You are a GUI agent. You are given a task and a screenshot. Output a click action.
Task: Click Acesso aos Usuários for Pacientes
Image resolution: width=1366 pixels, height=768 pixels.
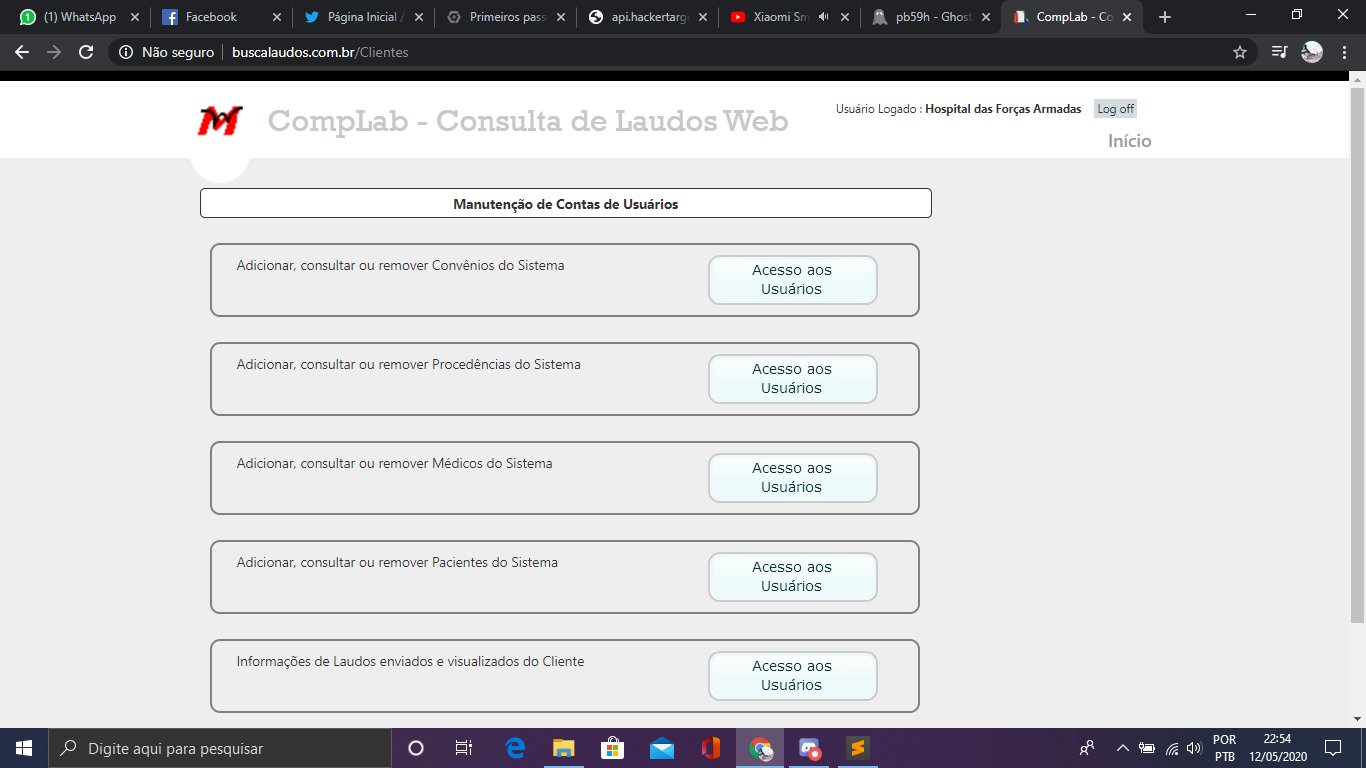pyautogui.click(x=792, y=577)
